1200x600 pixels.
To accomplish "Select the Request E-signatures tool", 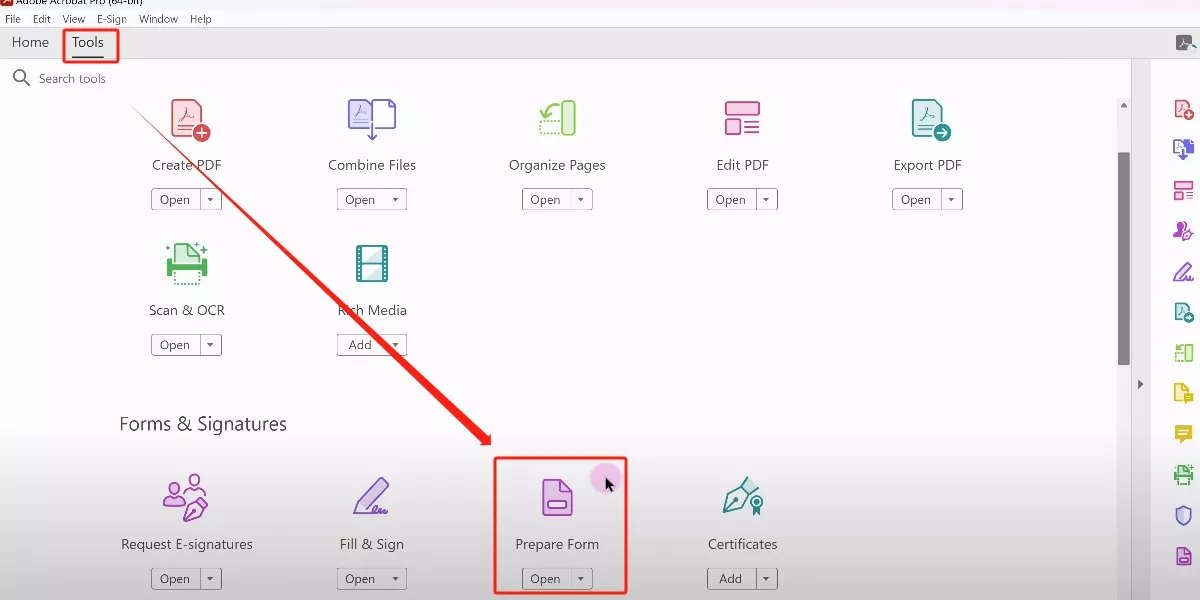I will (x=186, y=515).
